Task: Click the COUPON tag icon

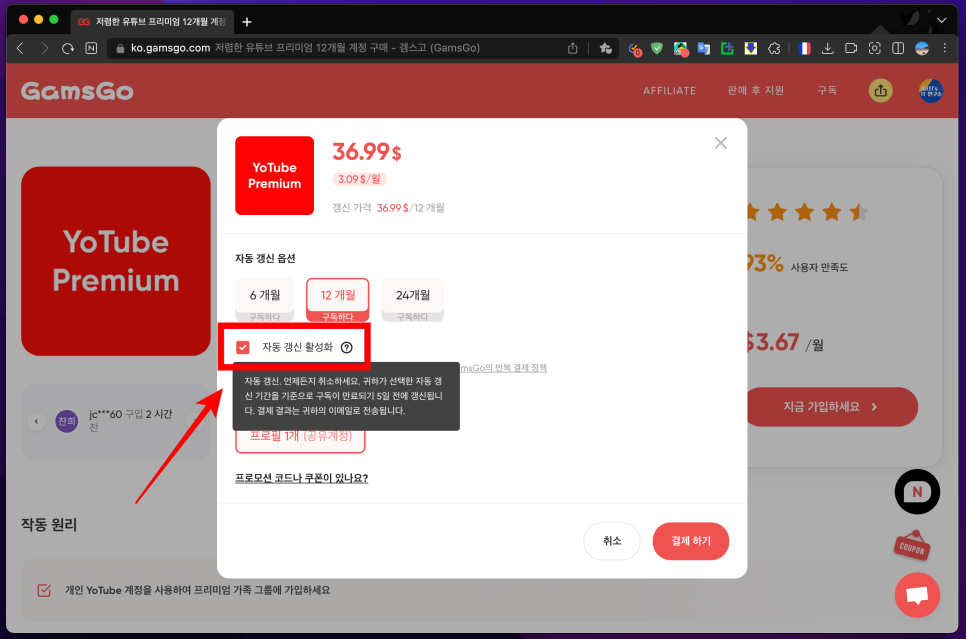Action: pyautogui.click(x=912, y=545)
